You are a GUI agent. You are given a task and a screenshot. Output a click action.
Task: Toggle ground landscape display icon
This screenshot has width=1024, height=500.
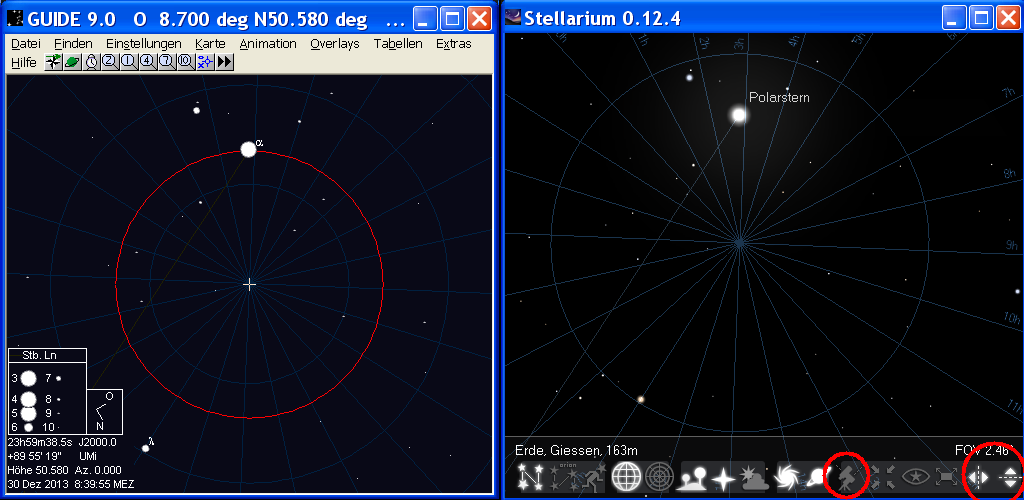[693, 477]
